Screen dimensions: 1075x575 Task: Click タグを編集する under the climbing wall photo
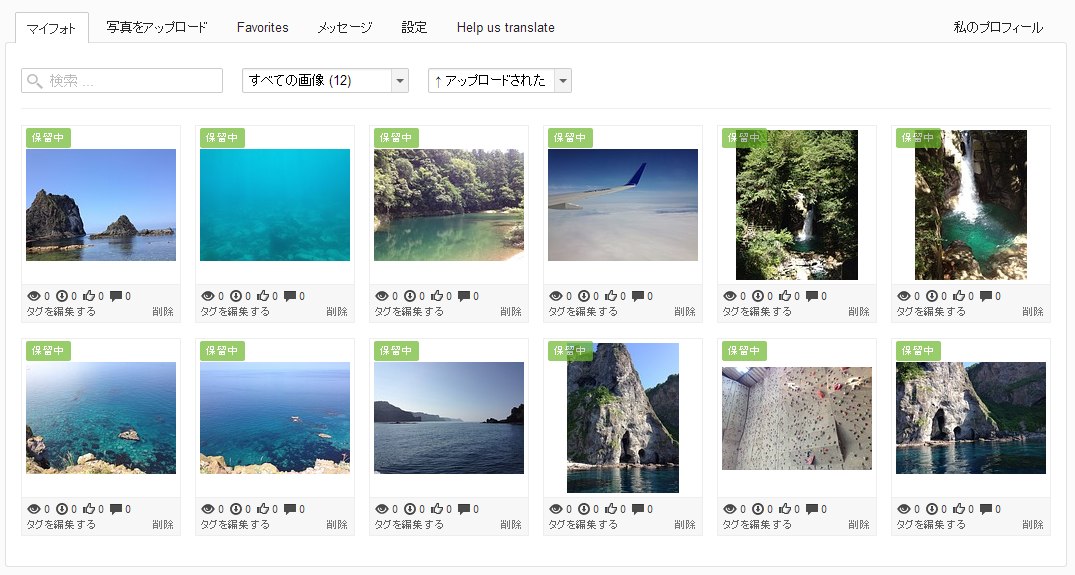[x=758, y=525]
